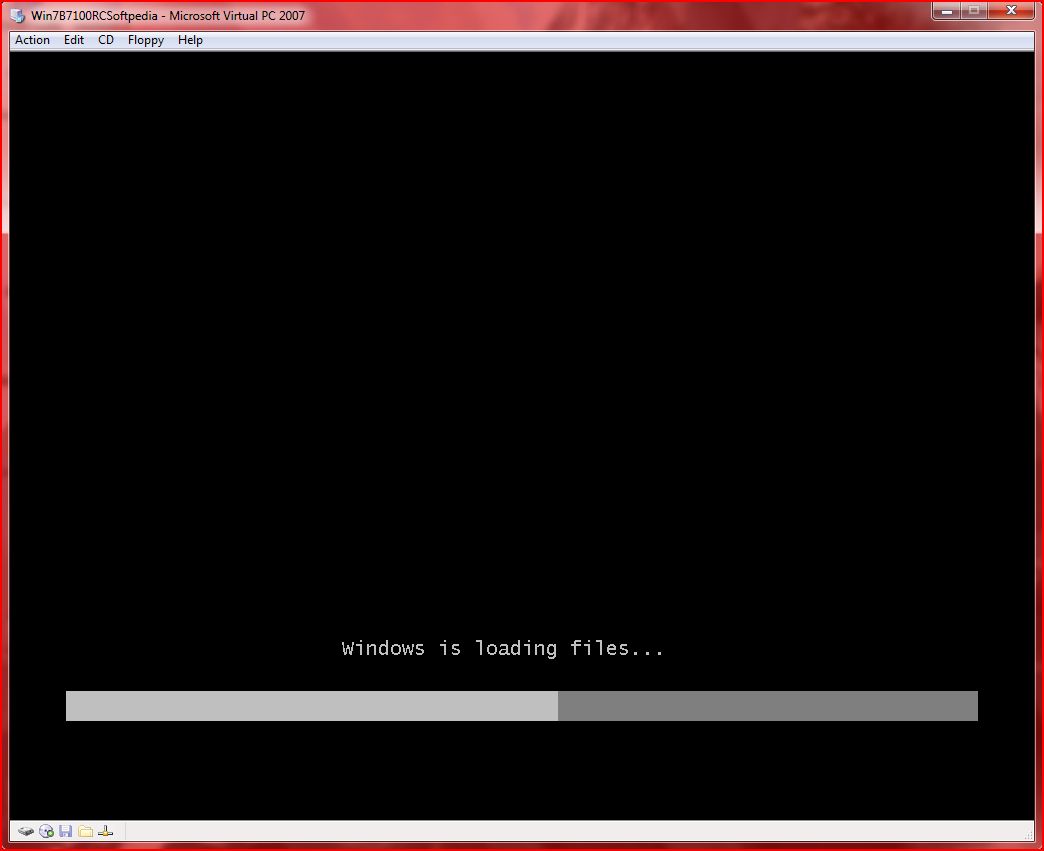Viewport: 1044px width, 851px height.
Task: Click the Virtual PC title bar icon
Action: coord(18,15)
